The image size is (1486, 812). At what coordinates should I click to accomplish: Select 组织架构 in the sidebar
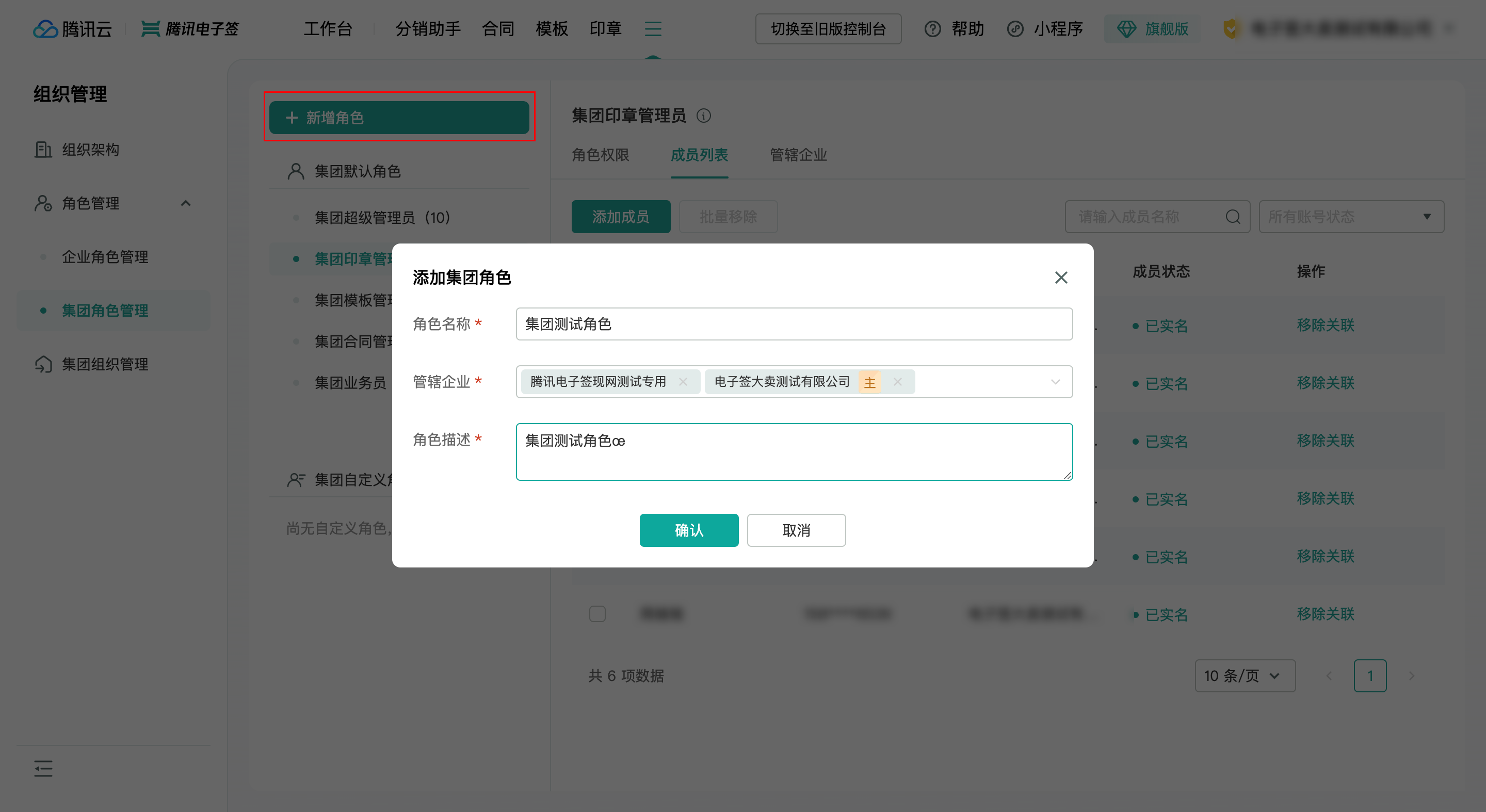(x=91, y=150)
